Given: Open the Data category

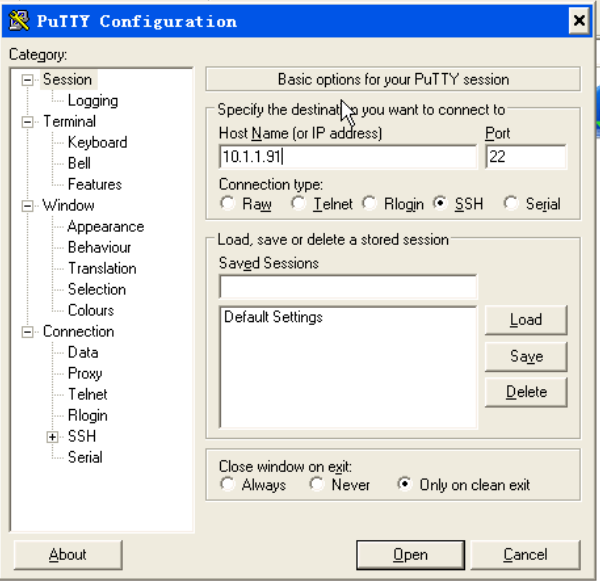Looking at the screenshot, I should point(83,352).
